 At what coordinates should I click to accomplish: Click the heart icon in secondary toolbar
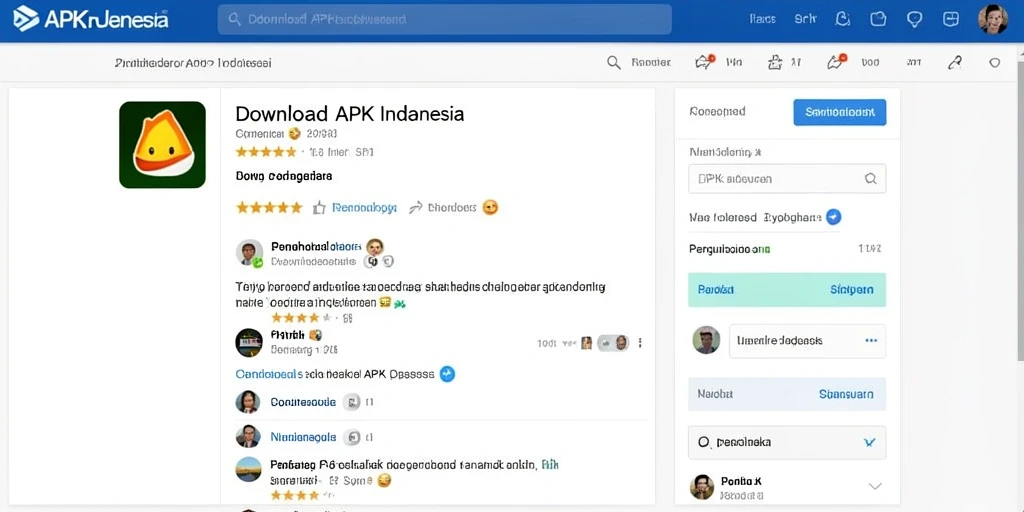pyautogui.click(x=995, y=63)
